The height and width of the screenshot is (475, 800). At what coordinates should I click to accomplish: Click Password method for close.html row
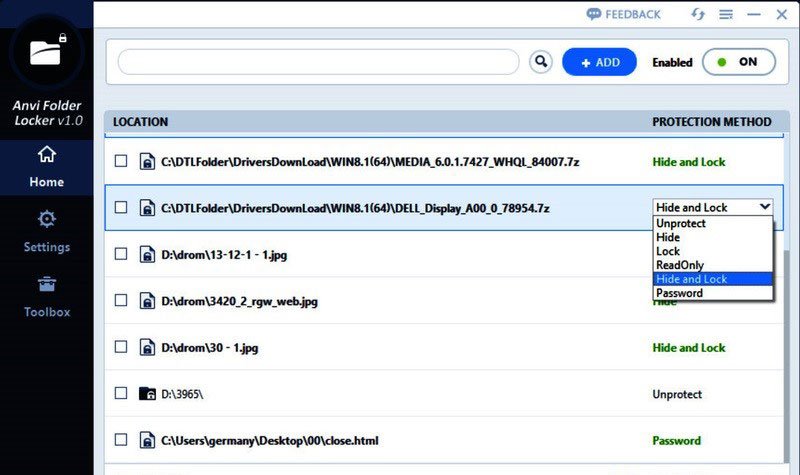tap(677, 440)
